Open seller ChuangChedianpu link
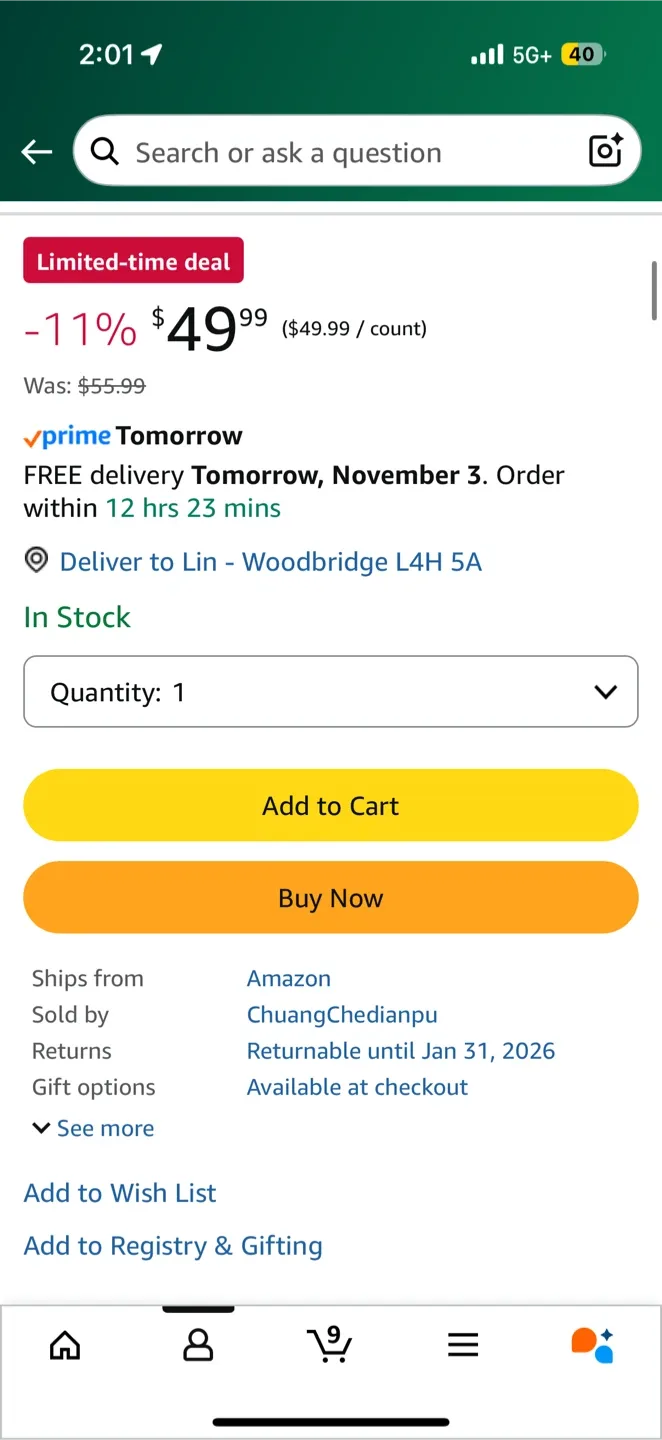The height and width of the screenshot is (1440, 662). [x=342, y=1015]
